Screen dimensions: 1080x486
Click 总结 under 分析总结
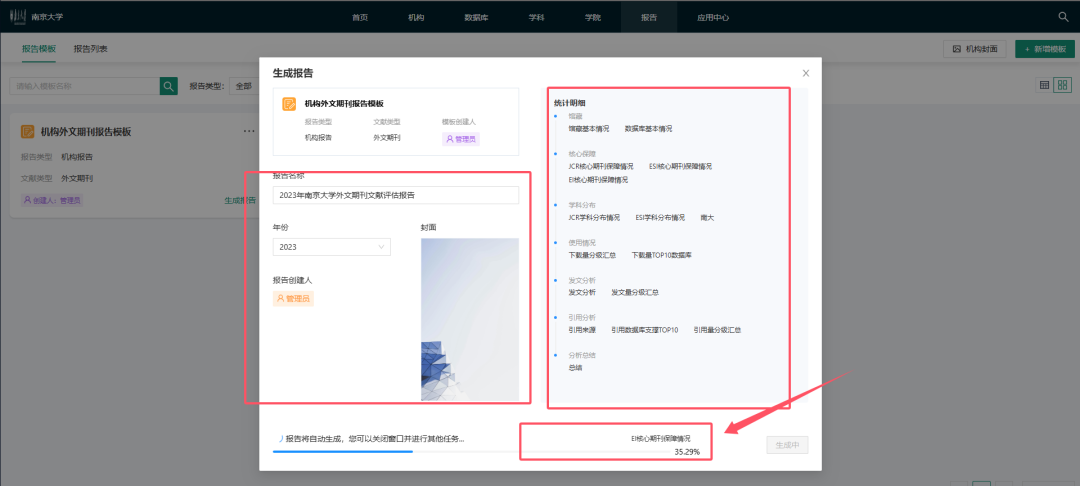(575, 368)
